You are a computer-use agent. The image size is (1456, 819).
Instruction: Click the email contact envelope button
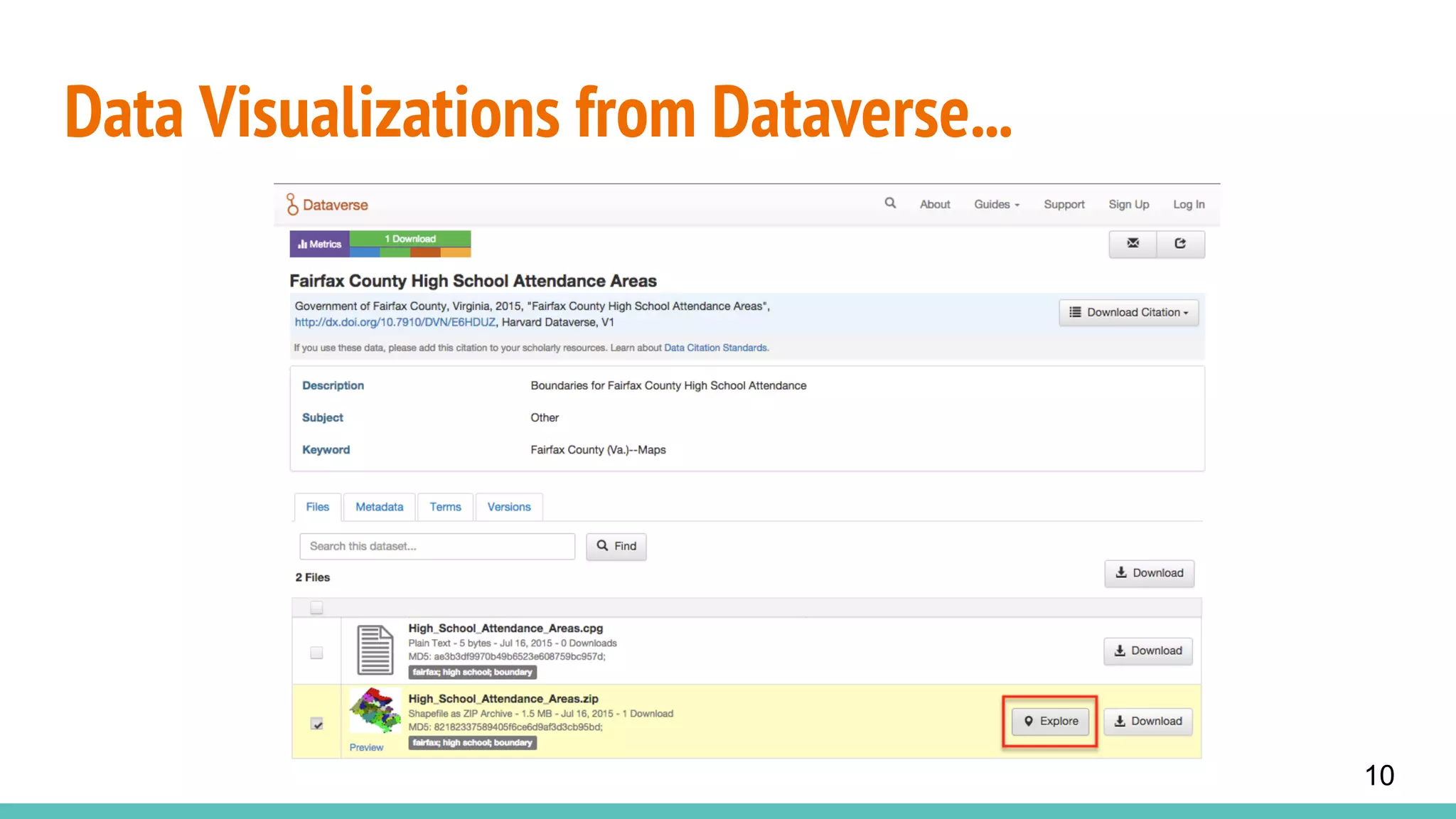pyautogui.click(x=1133, y=244)
